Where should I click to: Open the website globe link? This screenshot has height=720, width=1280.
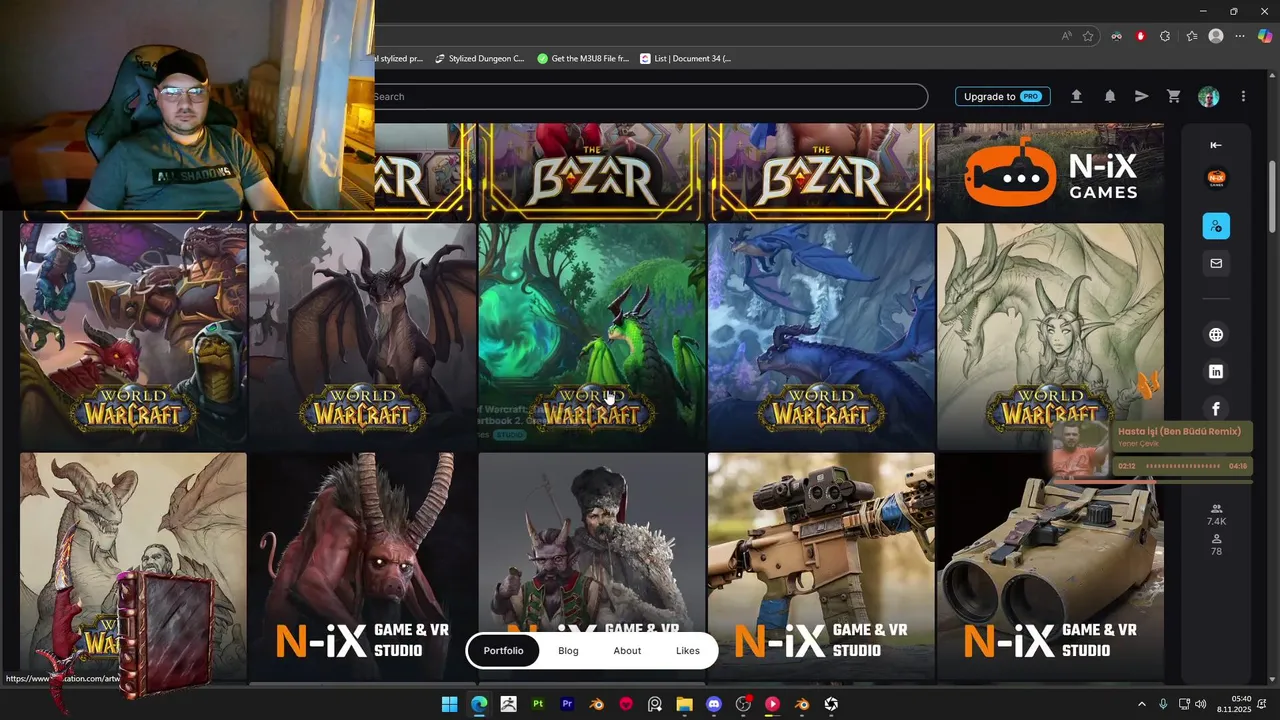click(x=1216, y=335)
